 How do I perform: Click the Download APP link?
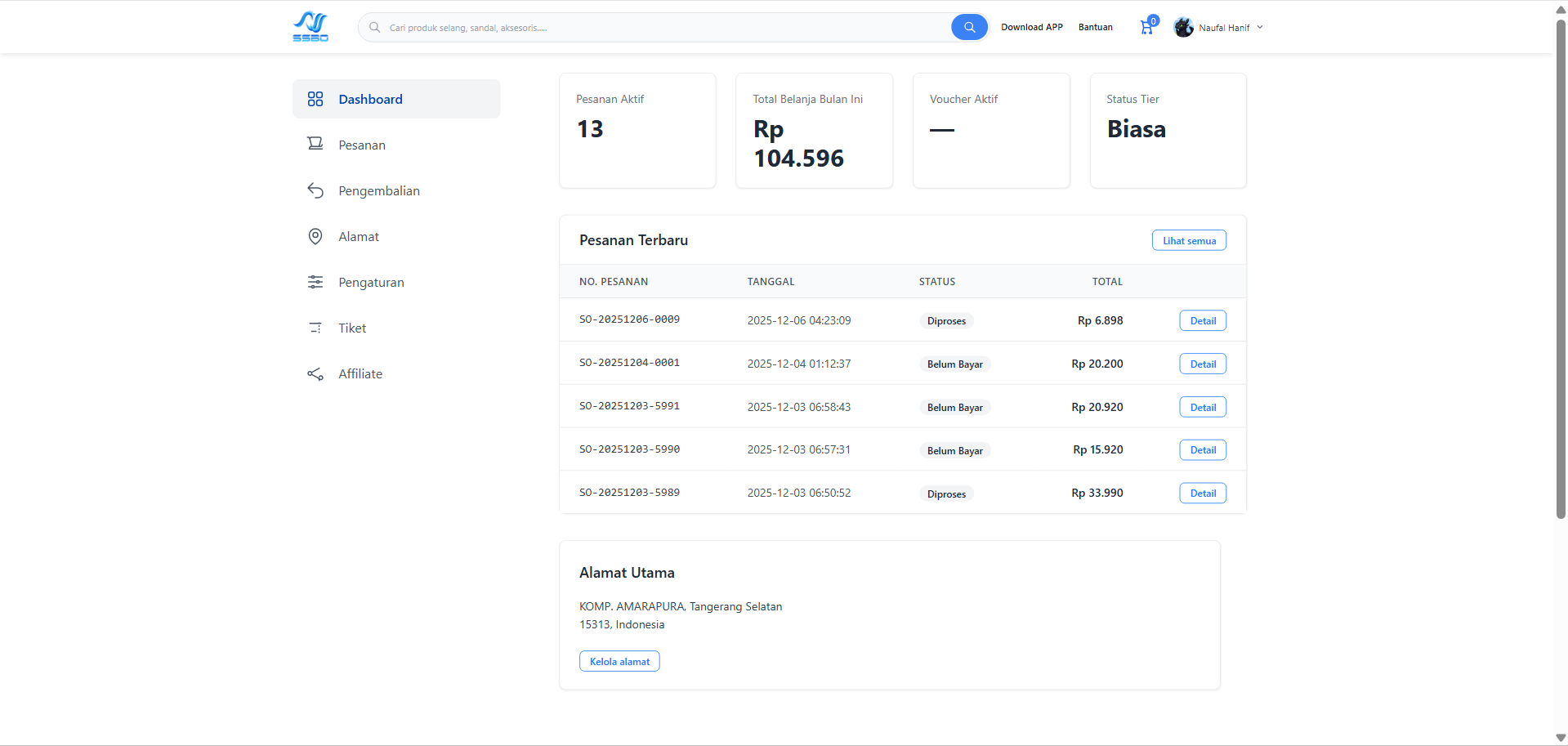pos(1031,27)
